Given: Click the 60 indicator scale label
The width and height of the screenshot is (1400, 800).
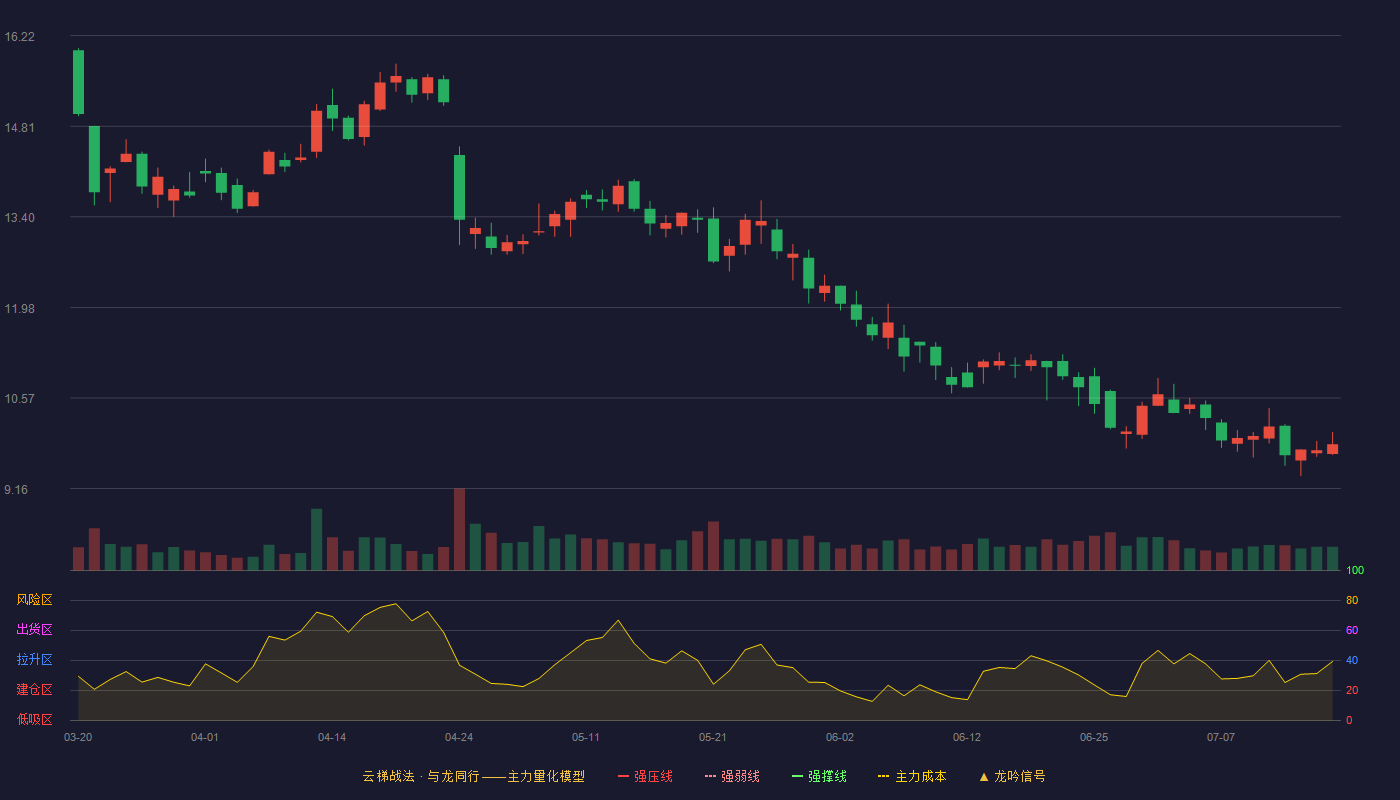Looking at the screenshot, I should point(1352,630).
